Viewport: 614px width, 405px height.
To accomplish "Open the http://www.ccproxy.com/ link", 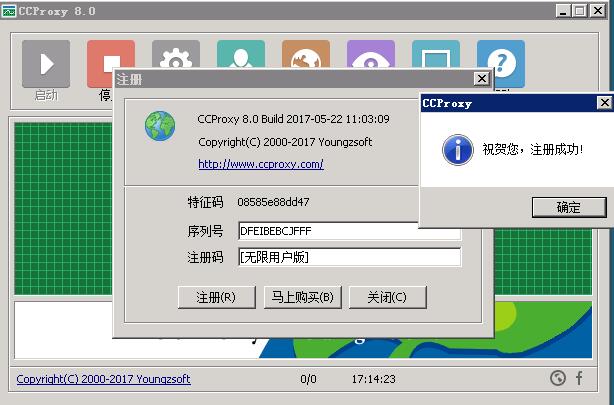I will click(261, 164).
